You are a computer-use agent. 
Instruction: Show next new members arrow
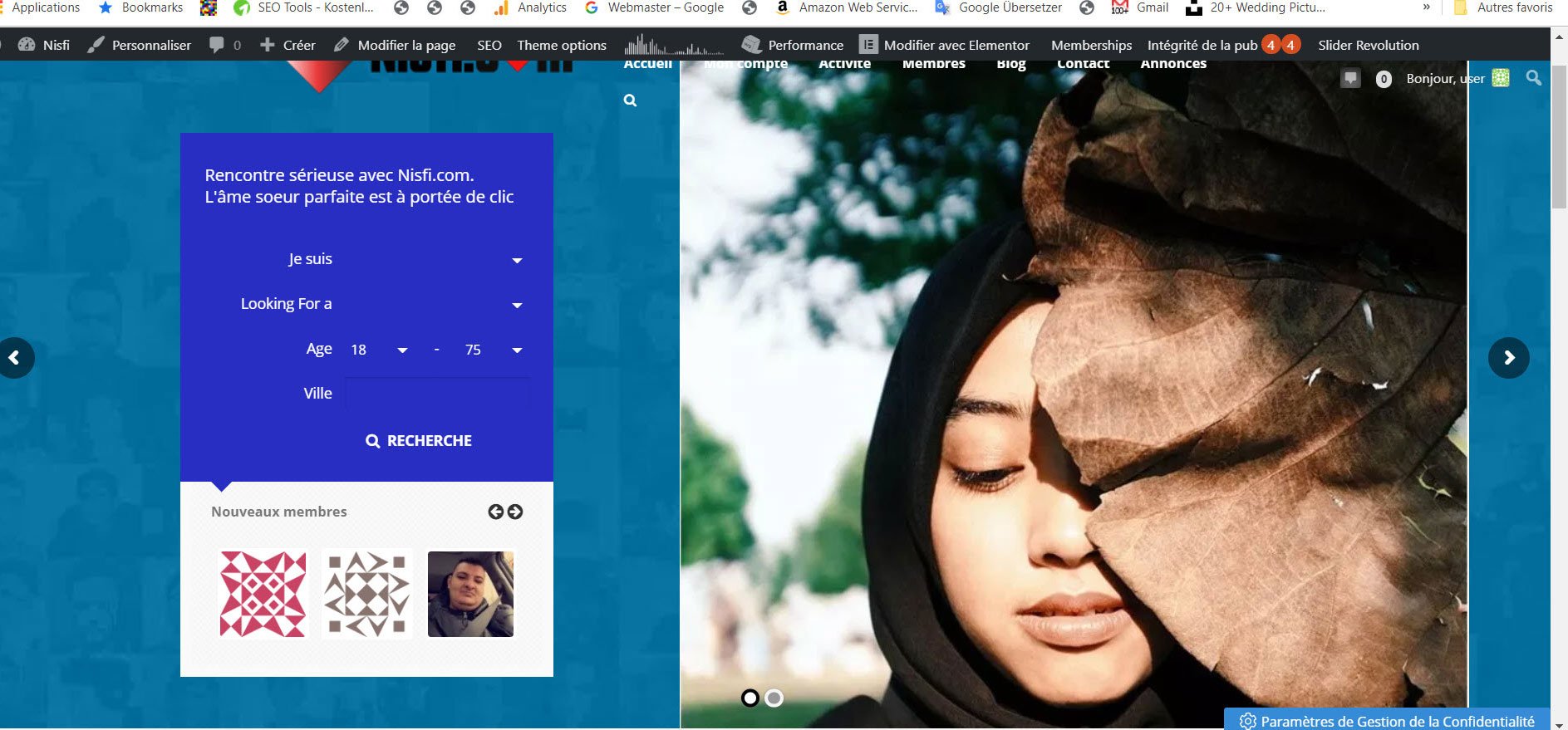(x=515, y=512)
